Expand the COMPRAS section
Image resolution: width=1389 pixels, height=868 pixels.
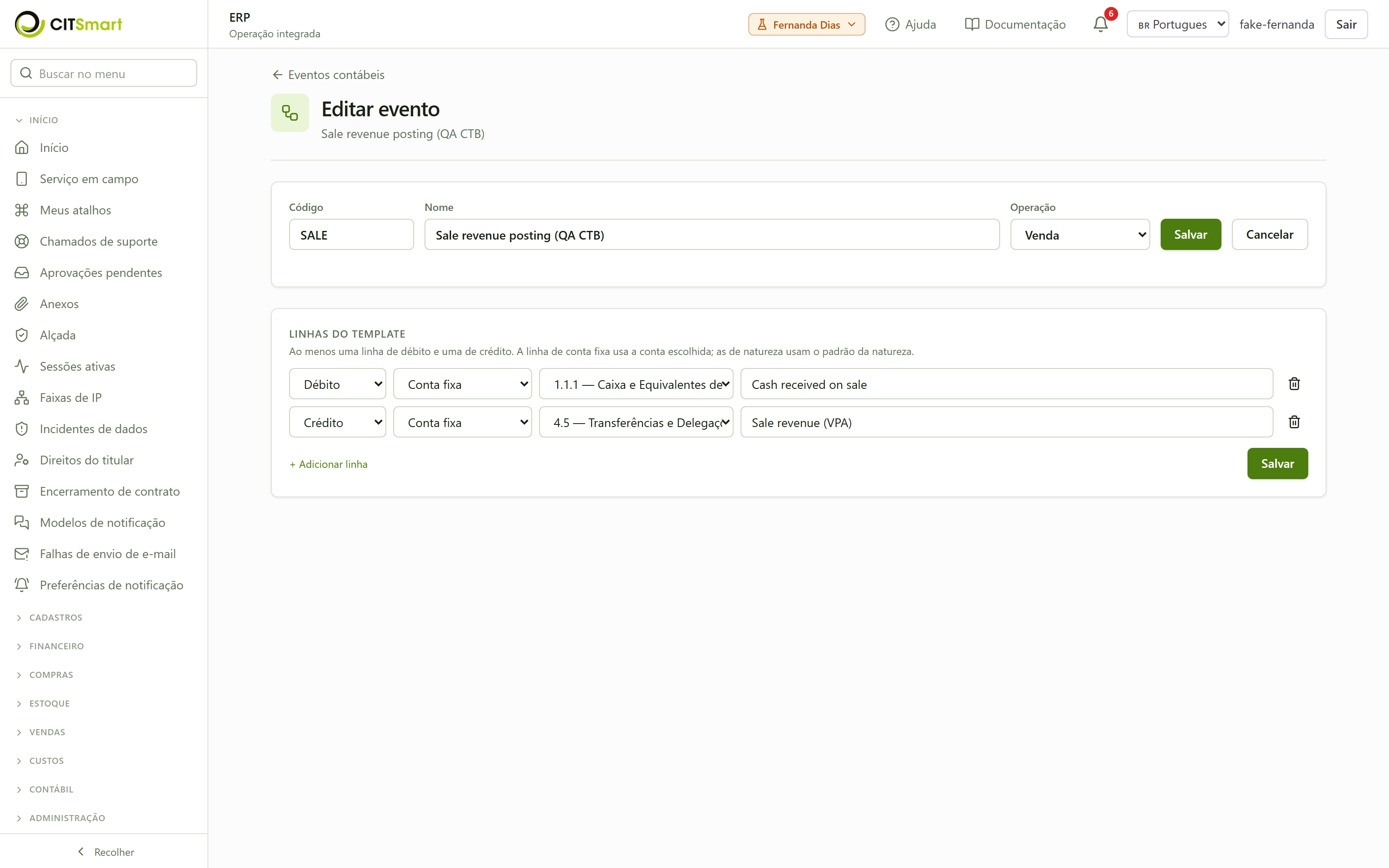coord(44,675)
